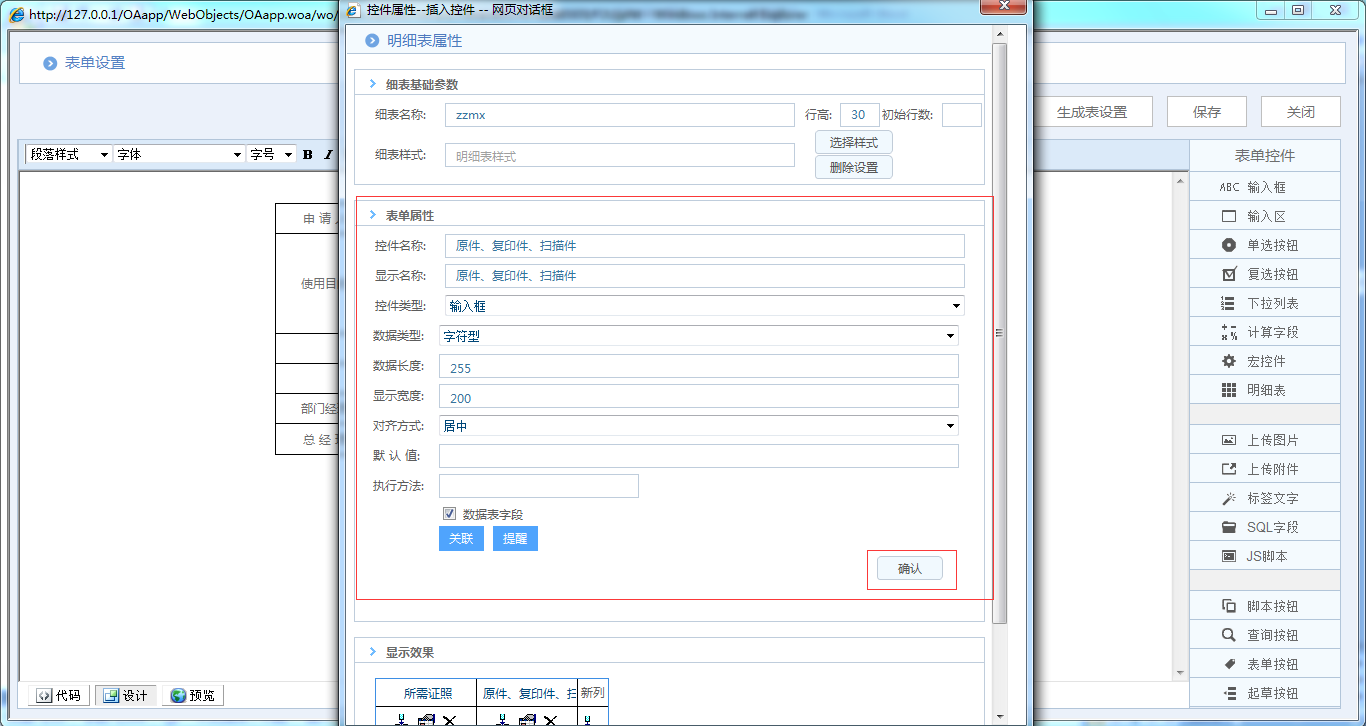This screenshot has width=1366, height=726.
Task: Select the SQL字段 control
Action: [1264, 526]
